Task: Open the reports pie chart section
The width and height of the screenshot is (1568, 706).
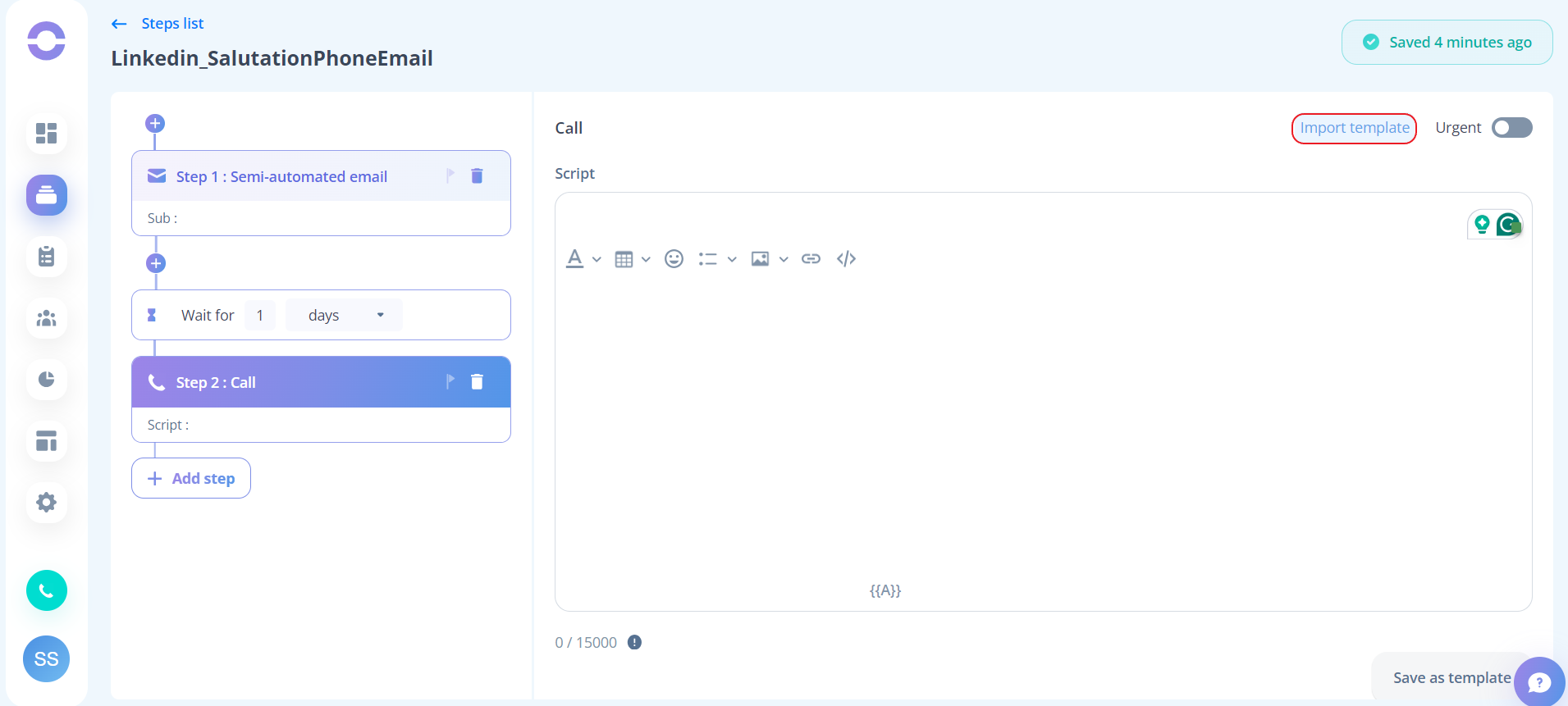Action: (x=47, y=379)
